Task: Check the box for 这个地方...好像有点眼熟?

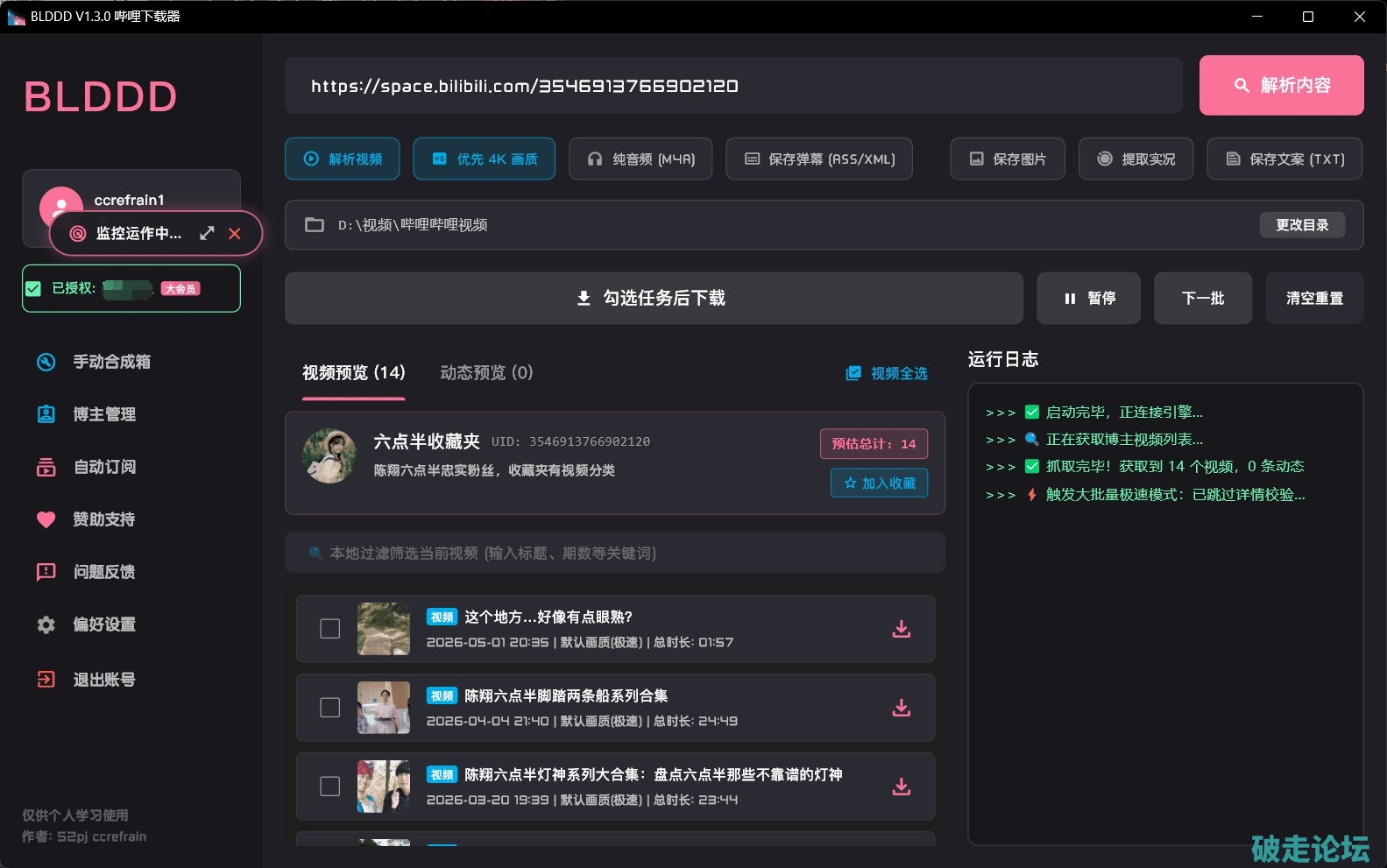Action: (330, 629)
